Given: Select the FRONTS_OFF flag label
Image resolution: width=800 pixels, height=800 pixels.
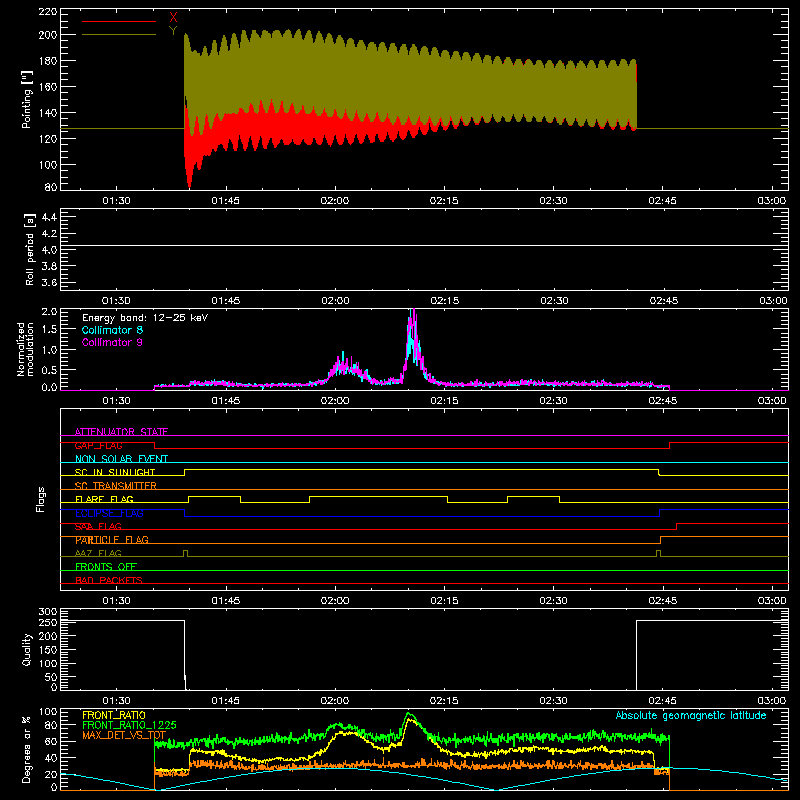Looking at the screenshot, I should click(106, 567).
